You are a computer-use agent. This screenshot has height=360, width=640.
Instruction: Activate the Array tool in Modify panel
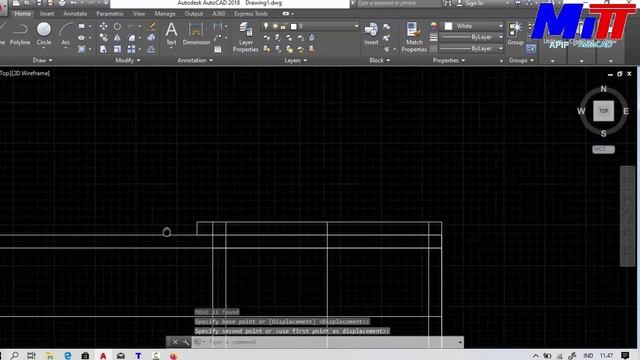point(131,49)
